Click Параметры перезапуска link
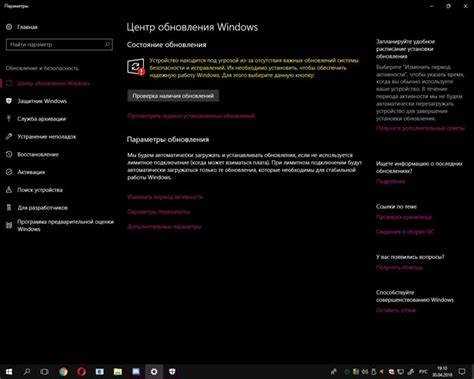The width and height of the screenshot is (474, 379). 159,212
